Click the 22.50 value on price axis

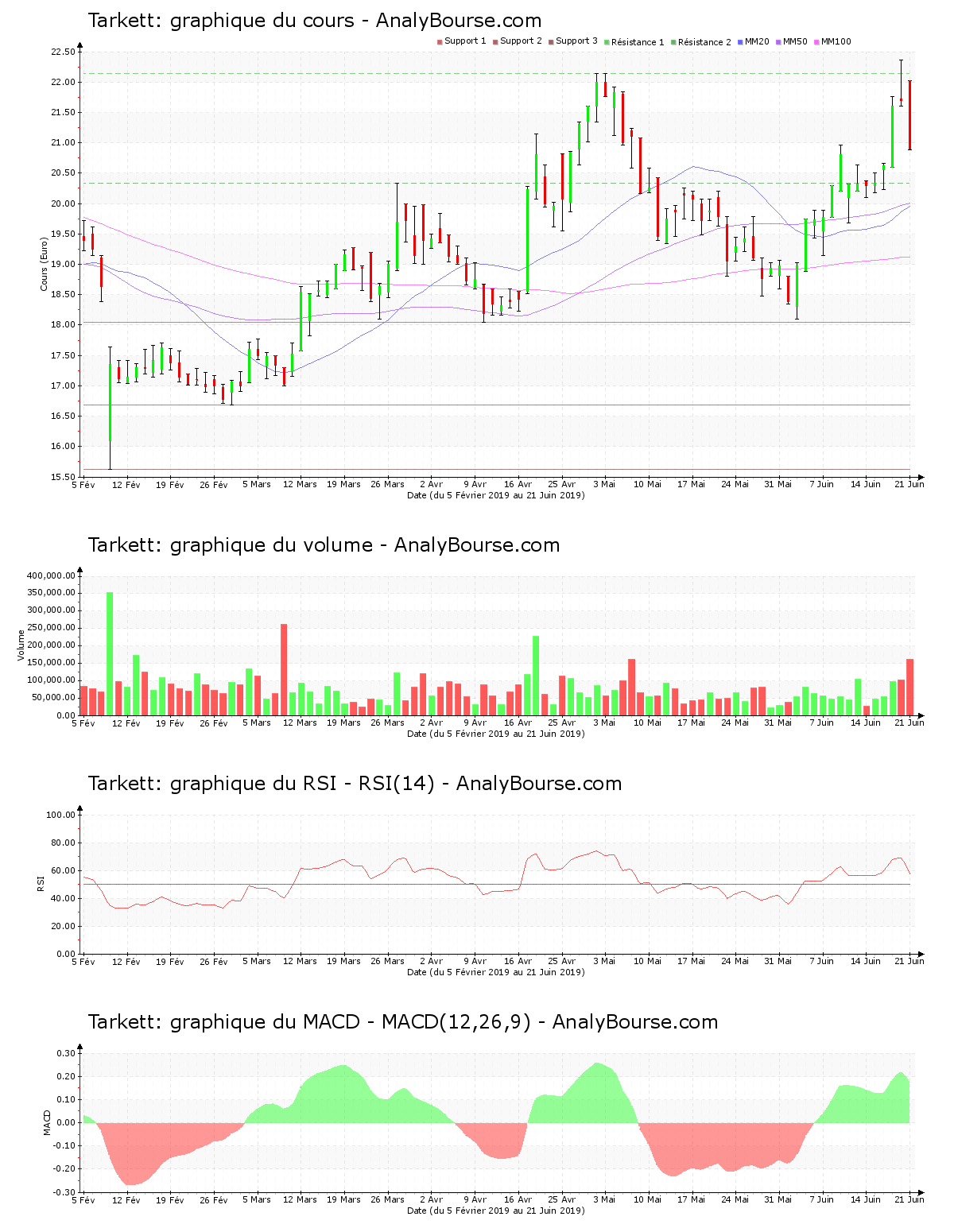point(63,52)
